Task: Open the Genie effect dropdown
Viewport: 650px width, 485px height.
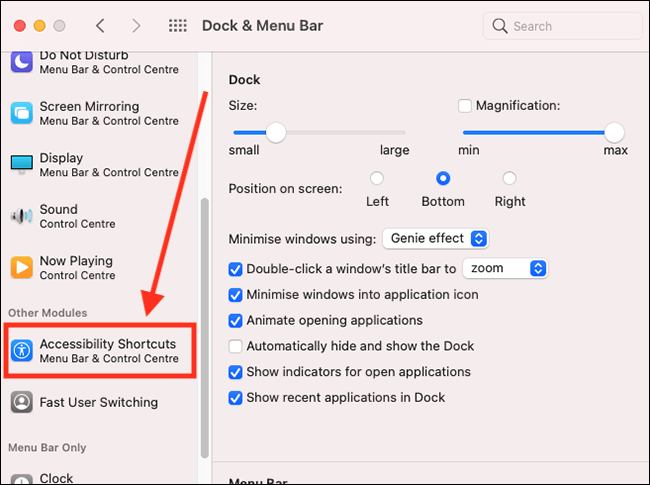Action: pyautogui.click(x=436, y=238)
